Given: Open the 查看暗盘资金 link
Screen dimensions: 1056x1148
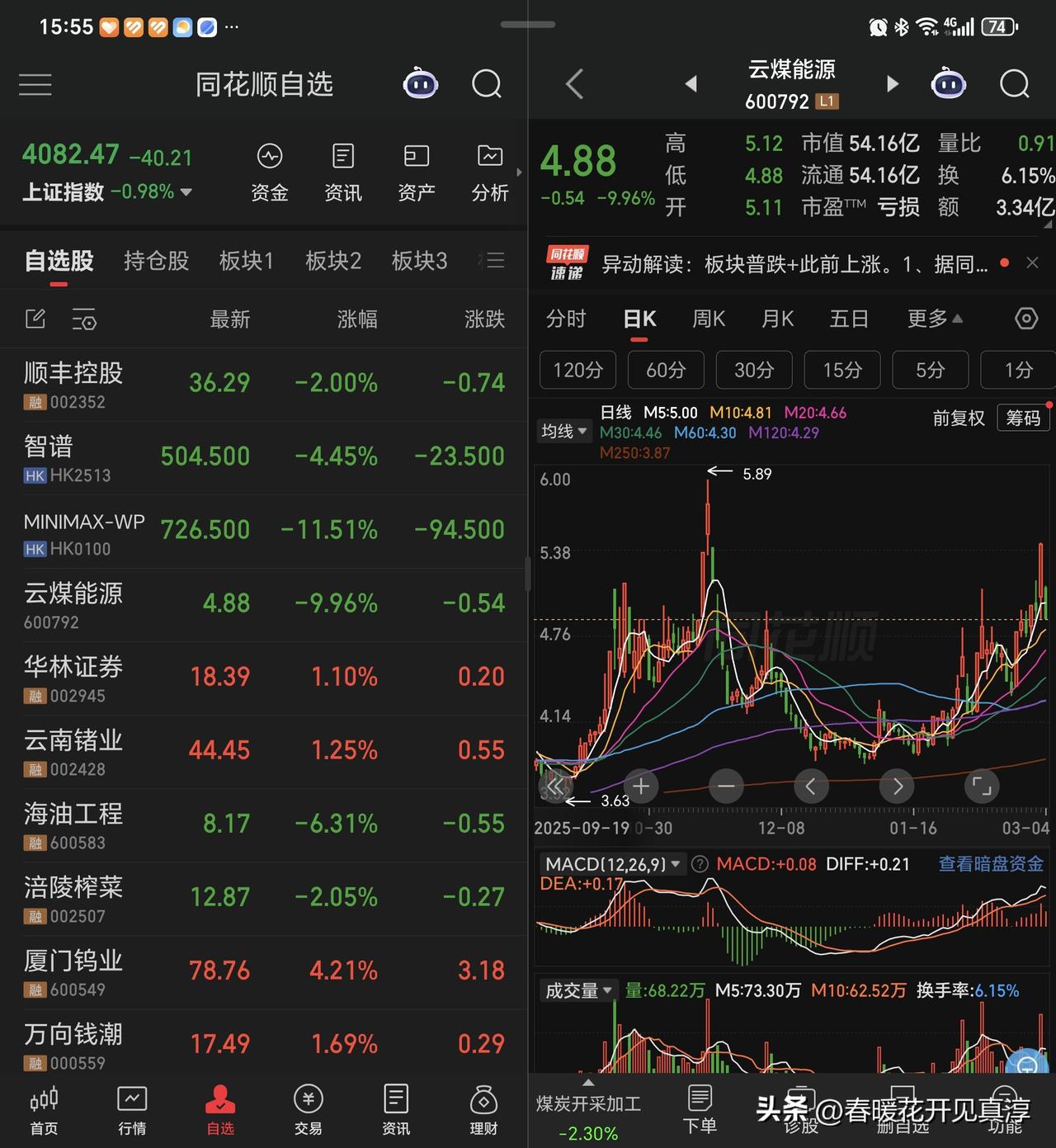Looking at the screenshot, I should point(991,864).
